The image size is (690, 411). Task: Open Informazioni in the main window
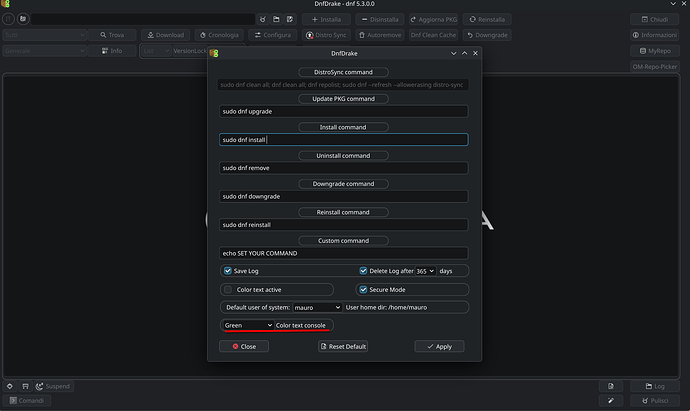click(654, 35)
